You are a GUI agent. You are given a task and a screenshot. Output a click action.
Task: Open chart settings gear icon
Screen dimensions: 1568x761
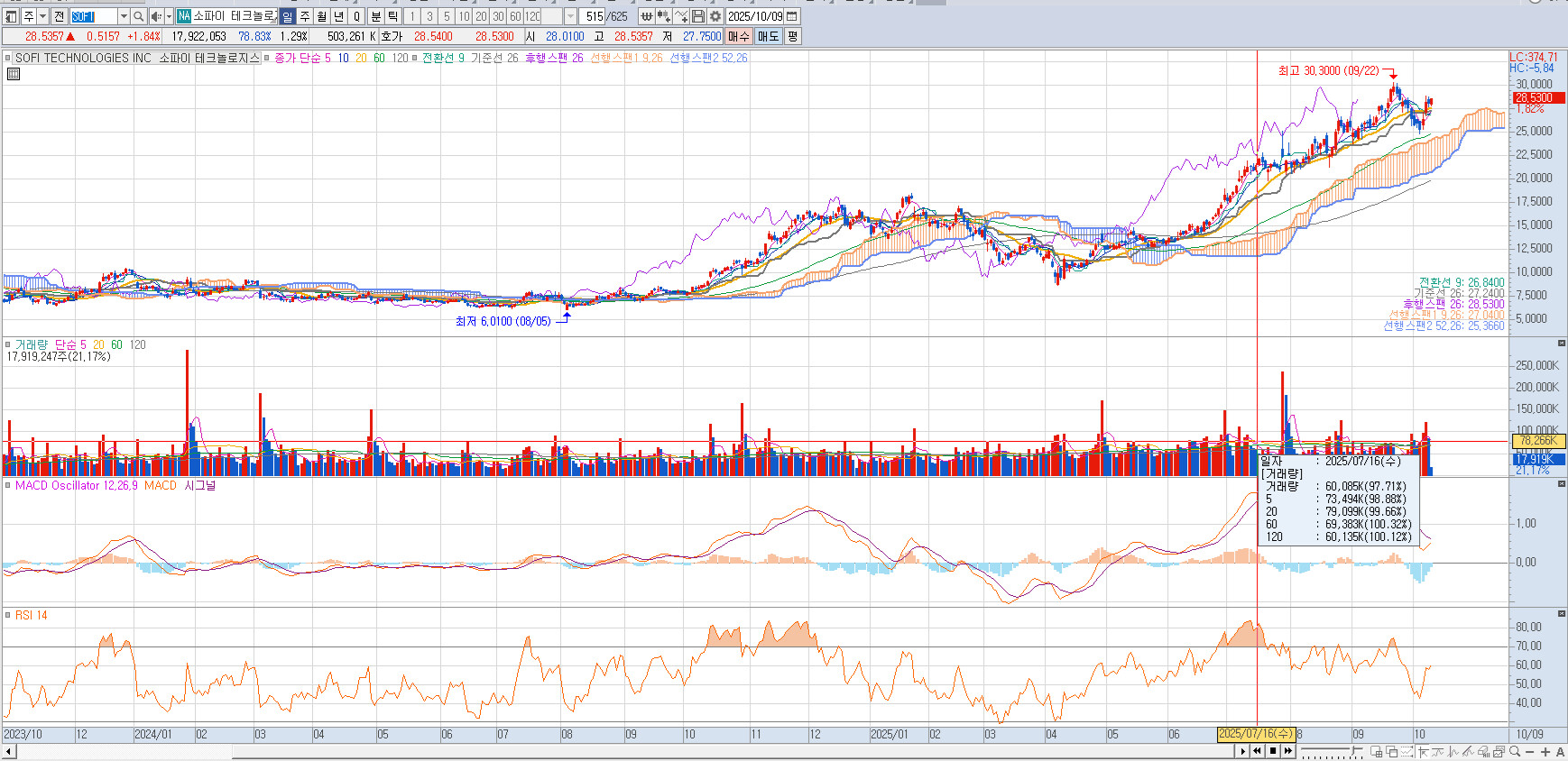point(715,16)
